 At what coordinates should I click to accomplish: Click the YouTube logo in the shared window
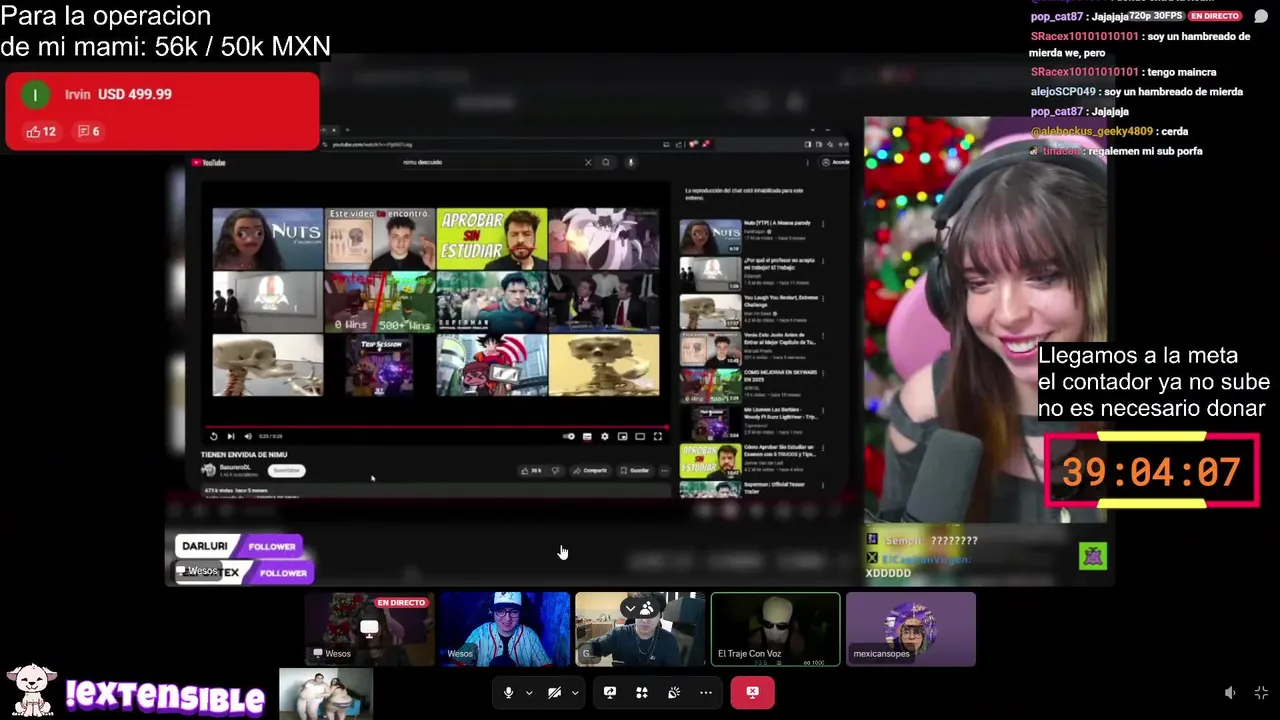click(209, 162)
